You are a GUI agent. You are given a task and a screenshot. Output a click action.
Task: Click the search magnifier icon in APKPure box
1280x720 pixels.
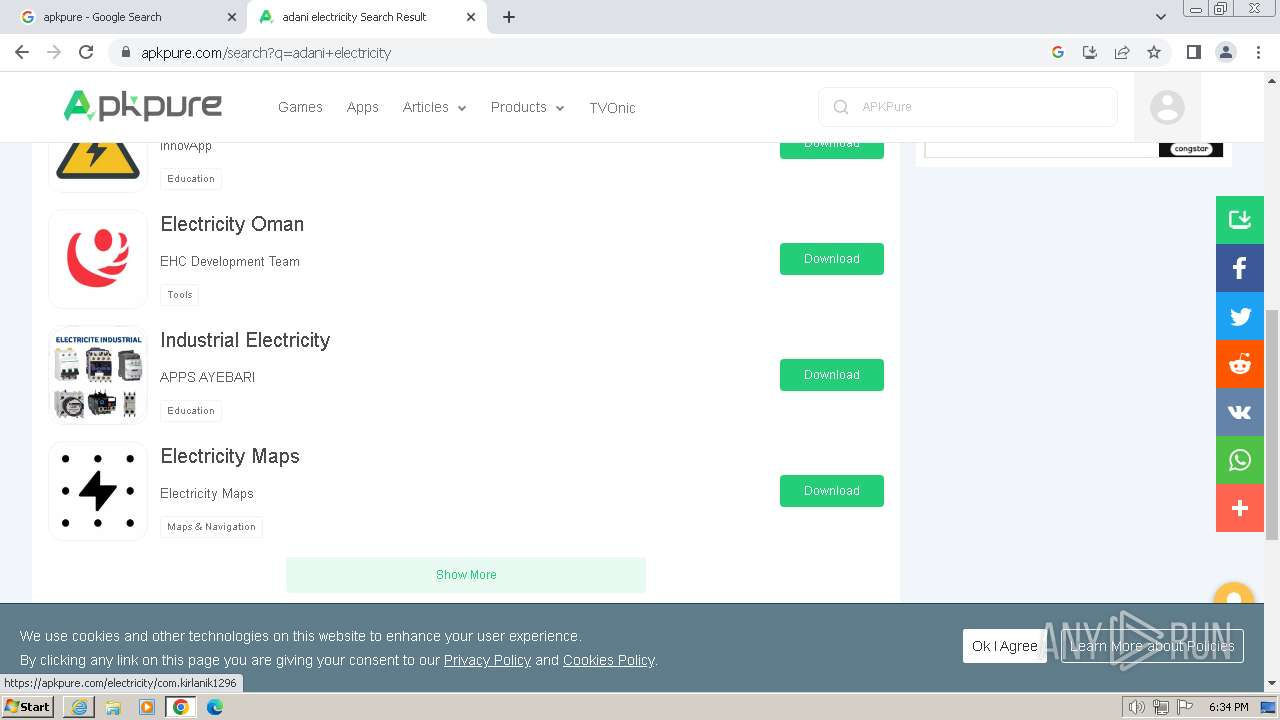[x=841, y=107]
